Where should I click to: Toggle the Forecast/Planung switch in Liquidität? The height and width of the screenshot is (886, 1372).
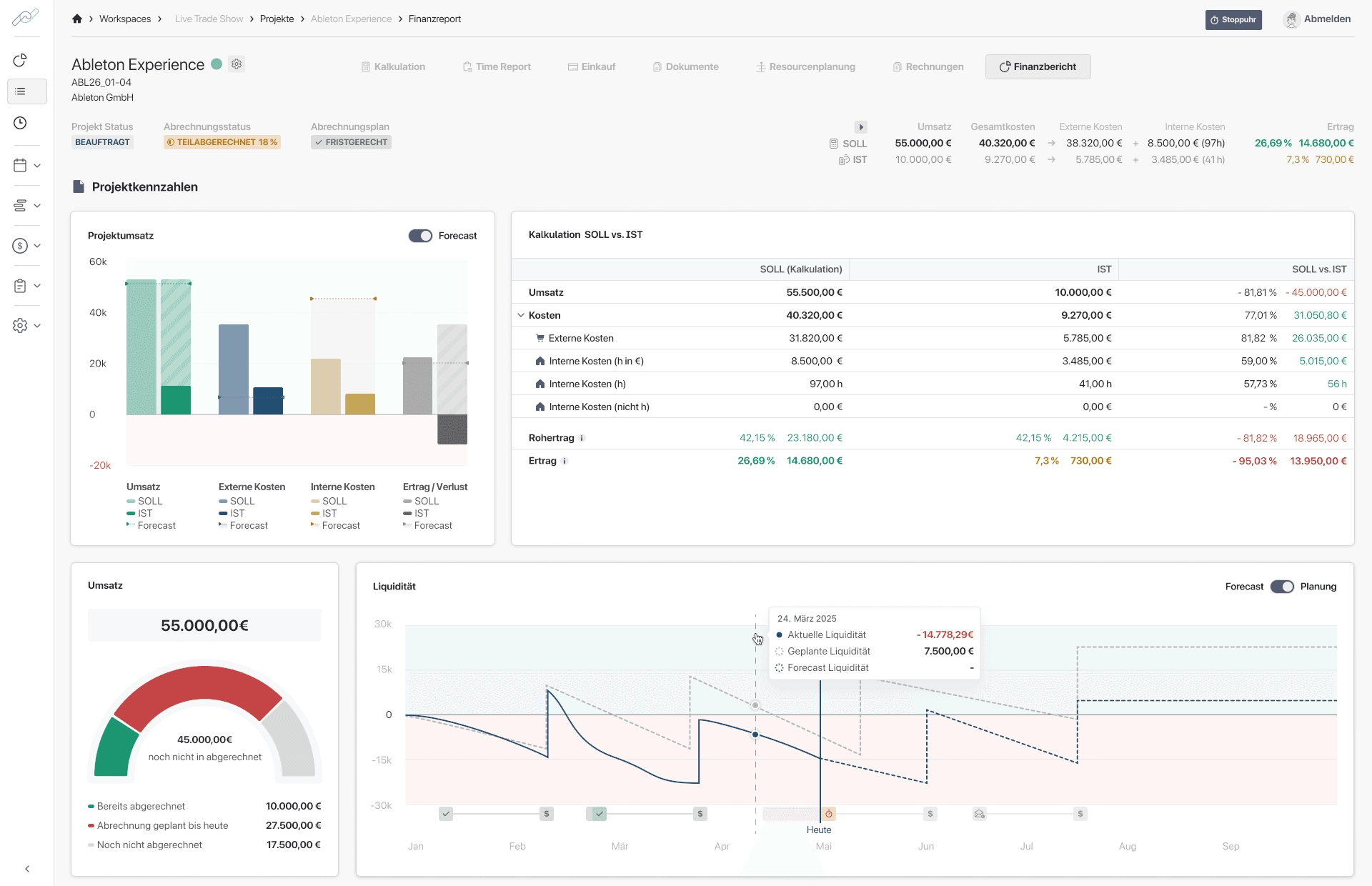pyautogui.click(x=1282, y=587)
